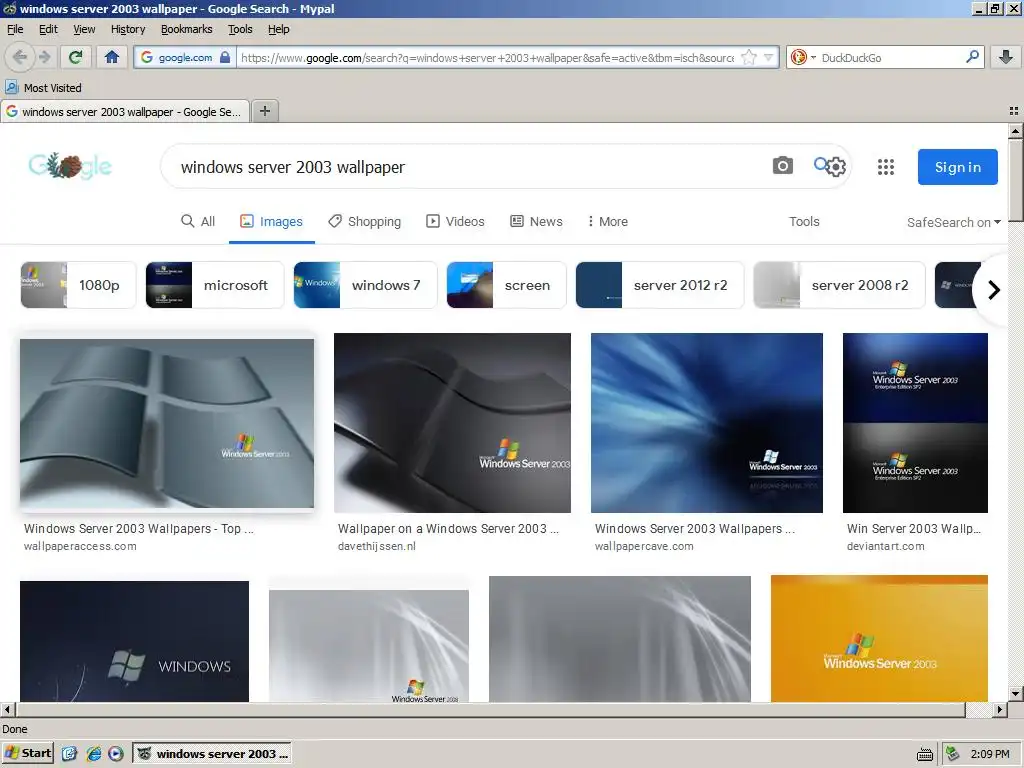The height and width of the screenshot is (768, 1024).
Task: Select the windows 7 filter chip
Action: [365, 285]
